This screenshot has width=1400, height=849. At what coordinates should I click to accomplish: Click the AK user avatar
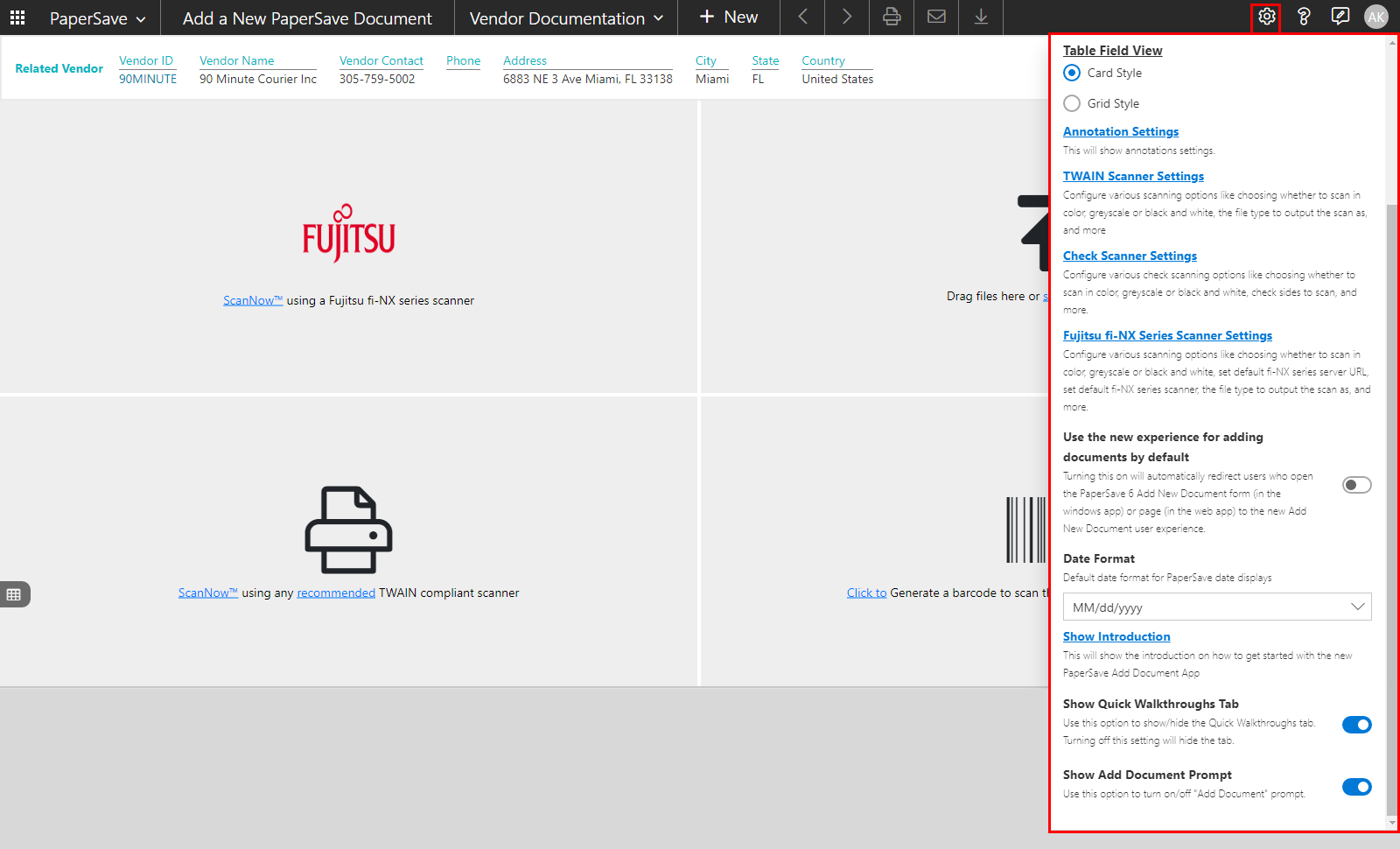(1375, 17)
